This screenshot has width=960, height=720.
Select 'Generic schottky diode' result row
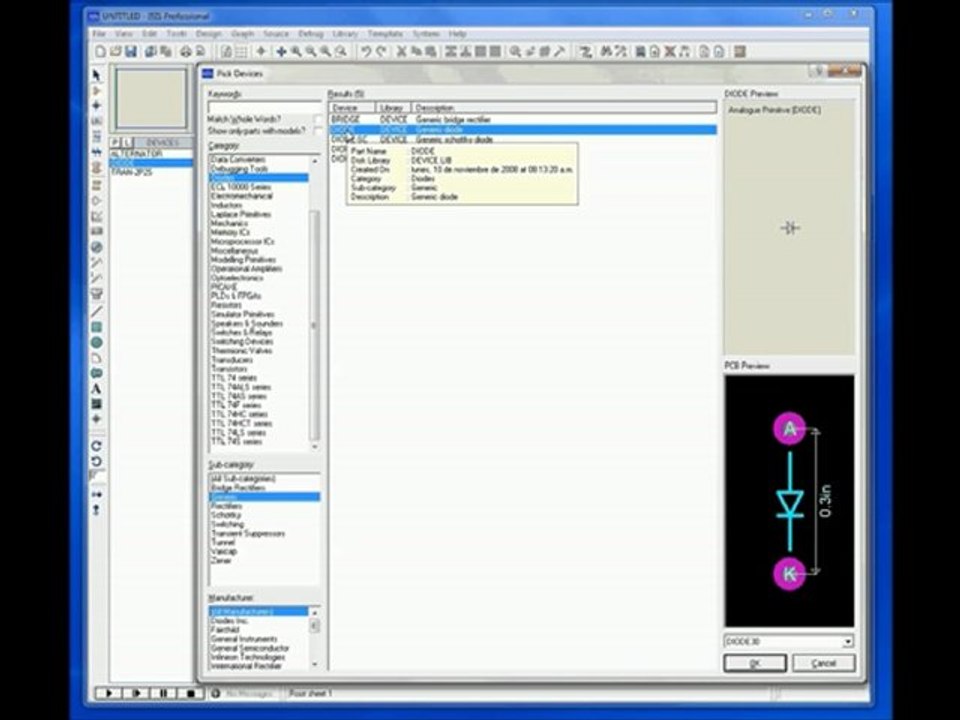coord(523,140)
